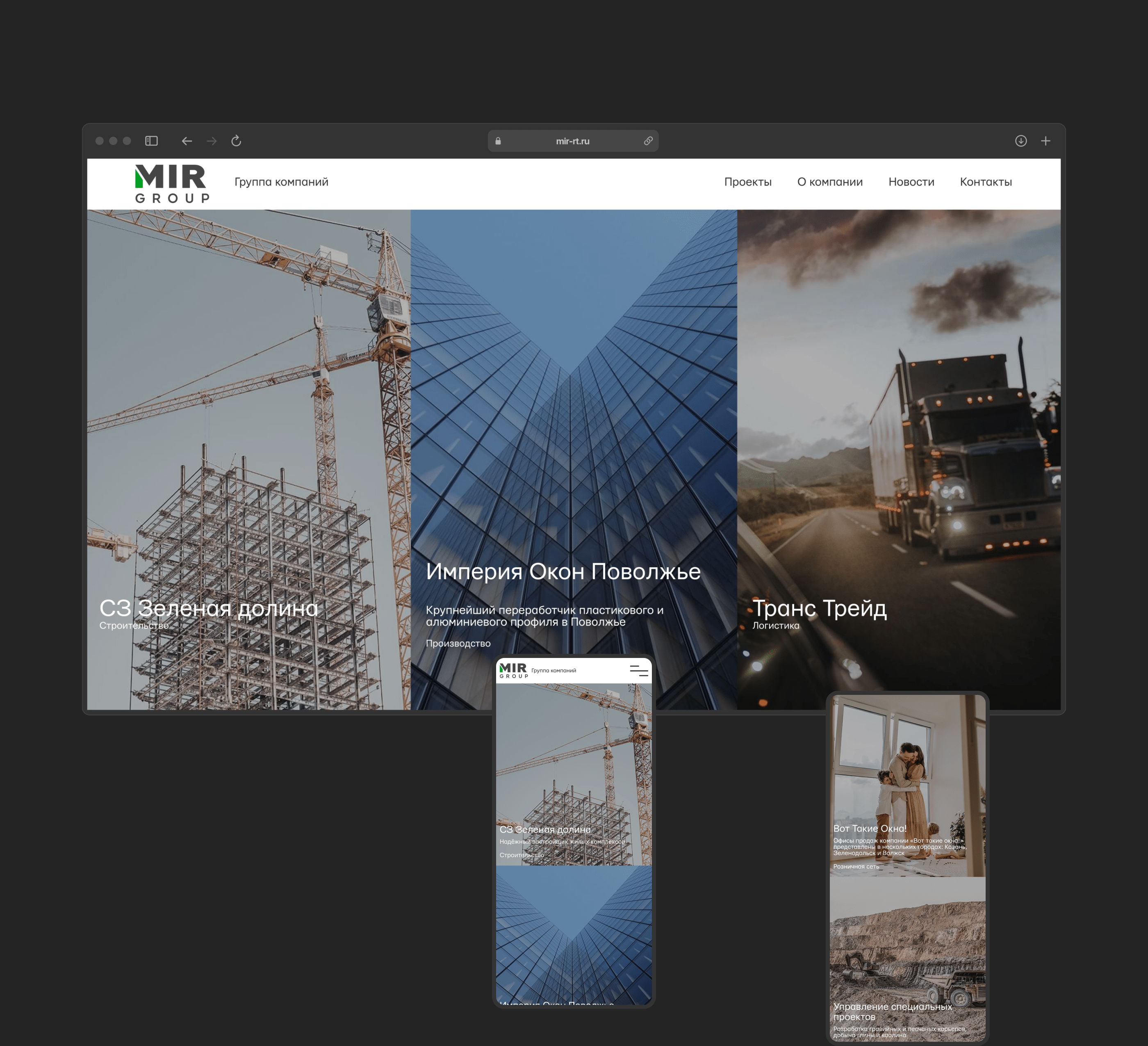This screenshot has height=1046, width=1148.
Task: Click the browser back arrow
Action: click(187, 141)
